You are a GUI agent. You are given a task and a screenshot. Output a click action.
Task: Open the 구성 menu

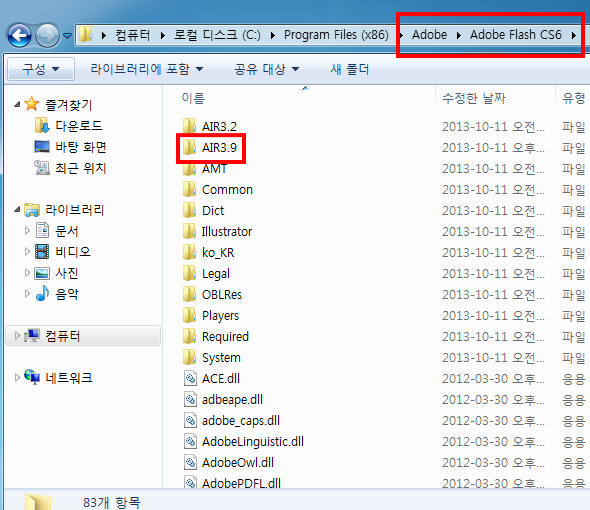click(x=41, y=69)
